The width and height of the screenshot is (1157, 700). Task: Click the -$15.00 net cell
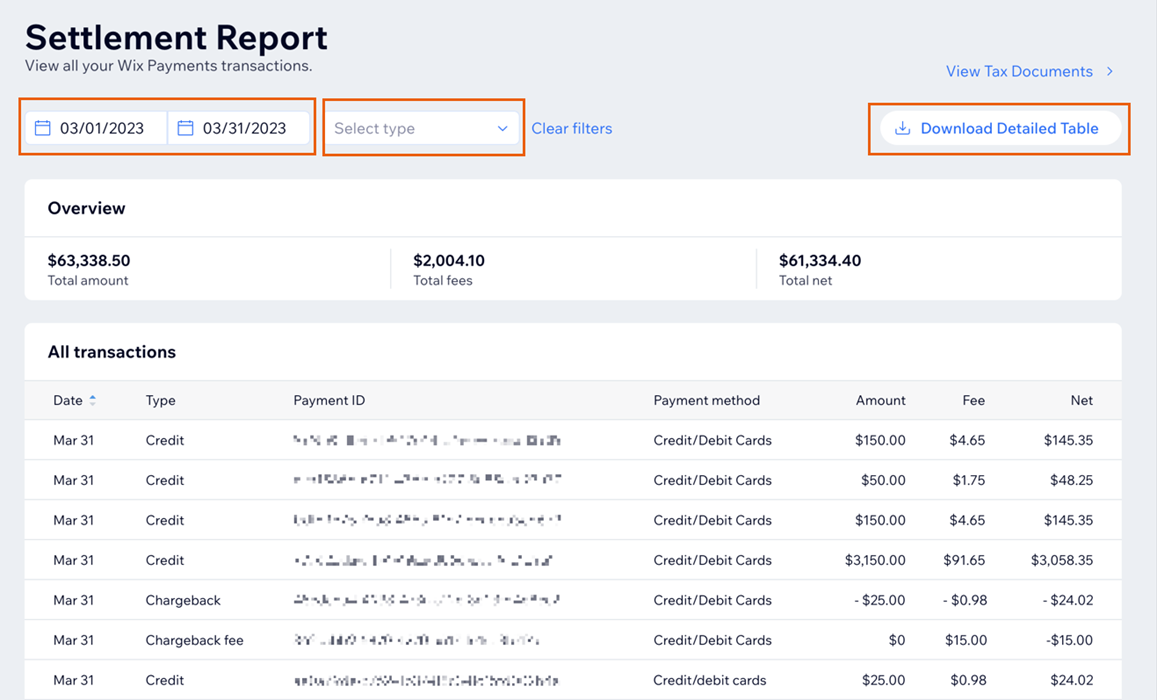pos(1069,640)
